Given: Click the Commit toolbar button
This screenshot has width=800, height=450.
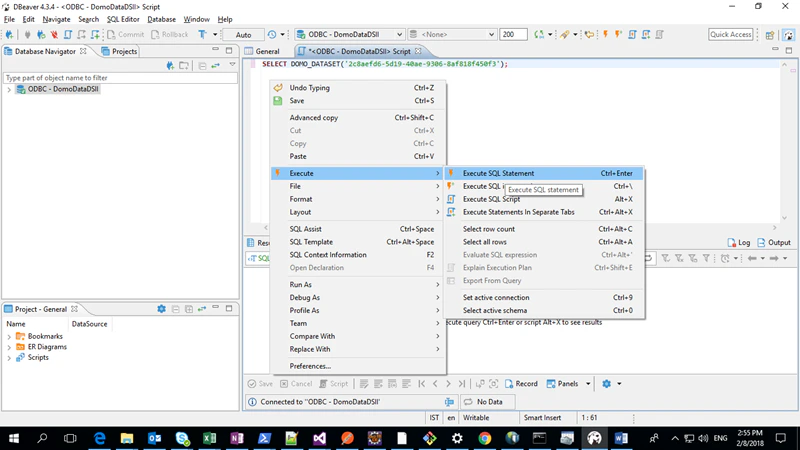Looking at the screenshot, I should click(x=126, y=35).
